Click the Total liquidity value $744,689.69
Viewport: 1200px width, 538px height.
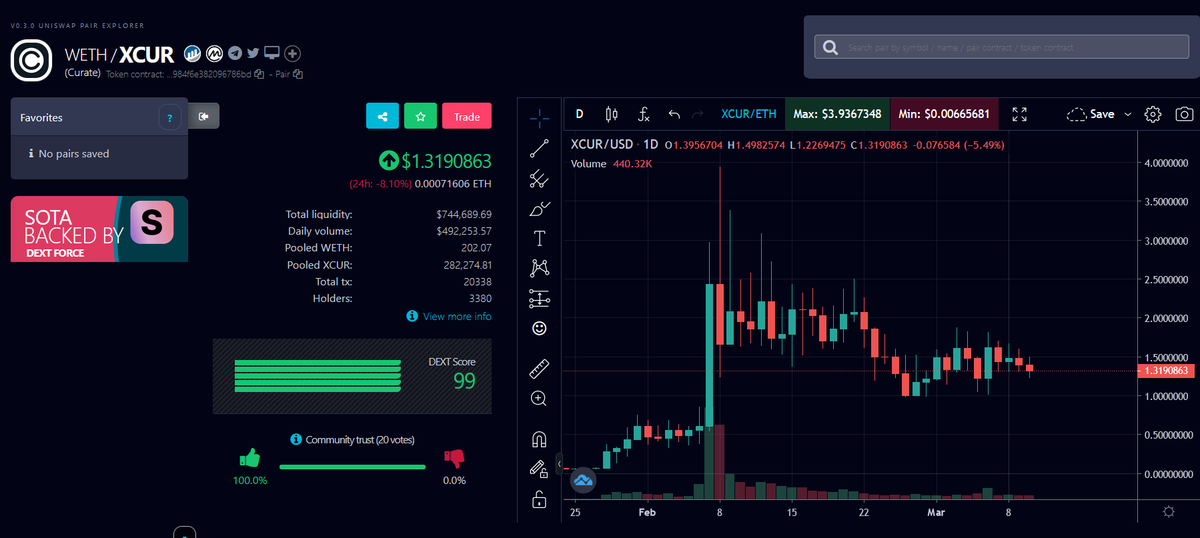tap(464, 214)
